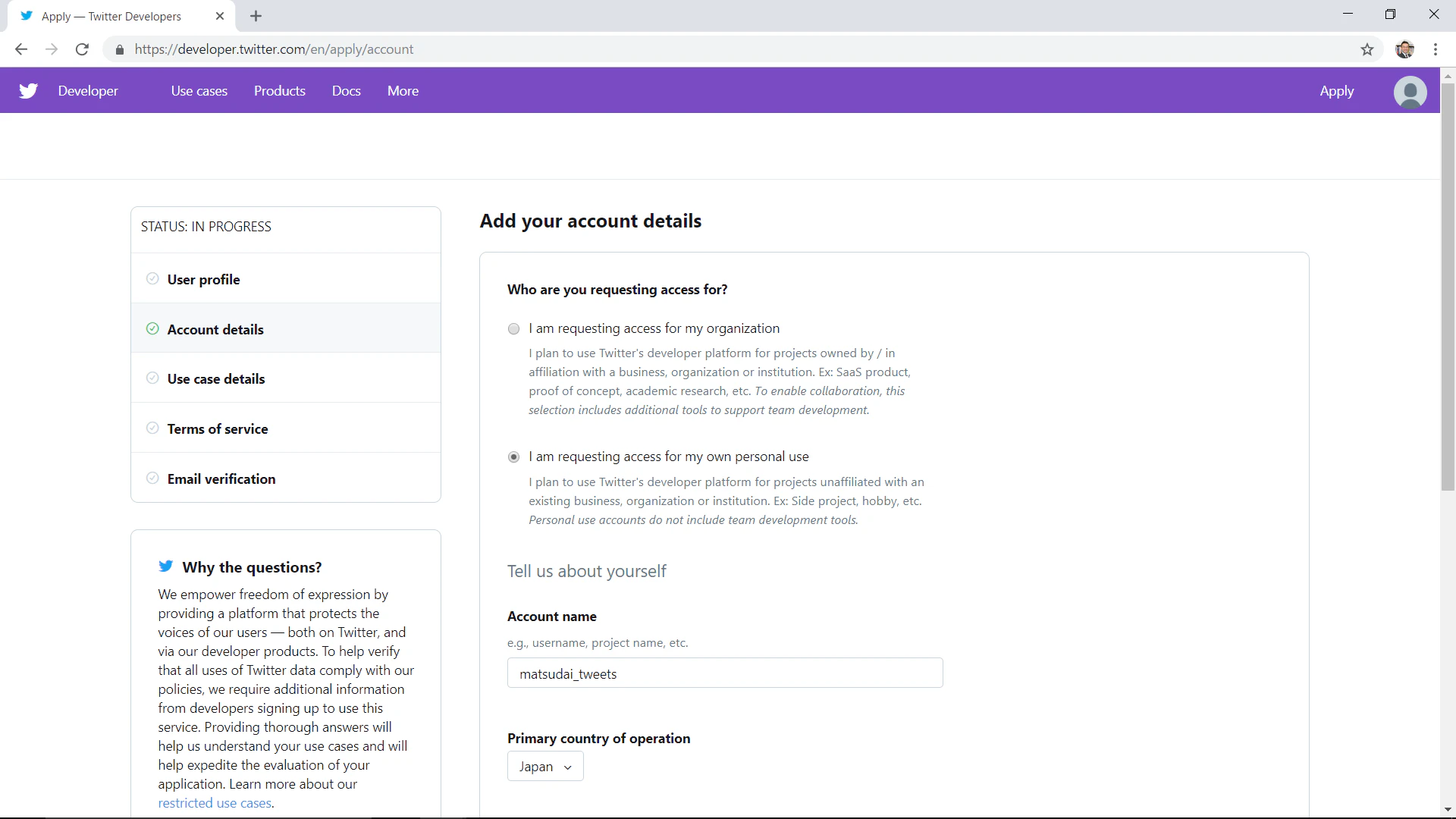The image size is (1456, 819).
Task: Click the padlock site info icon
Action: [x=119, y=50]
